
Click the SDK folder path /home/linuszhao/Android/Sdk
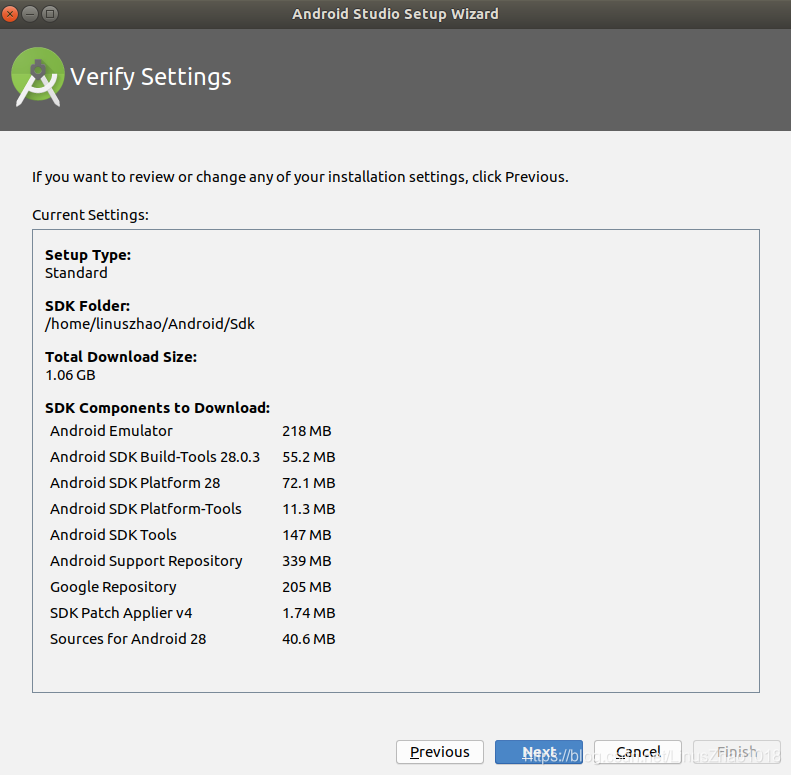[x=150, y=324]
